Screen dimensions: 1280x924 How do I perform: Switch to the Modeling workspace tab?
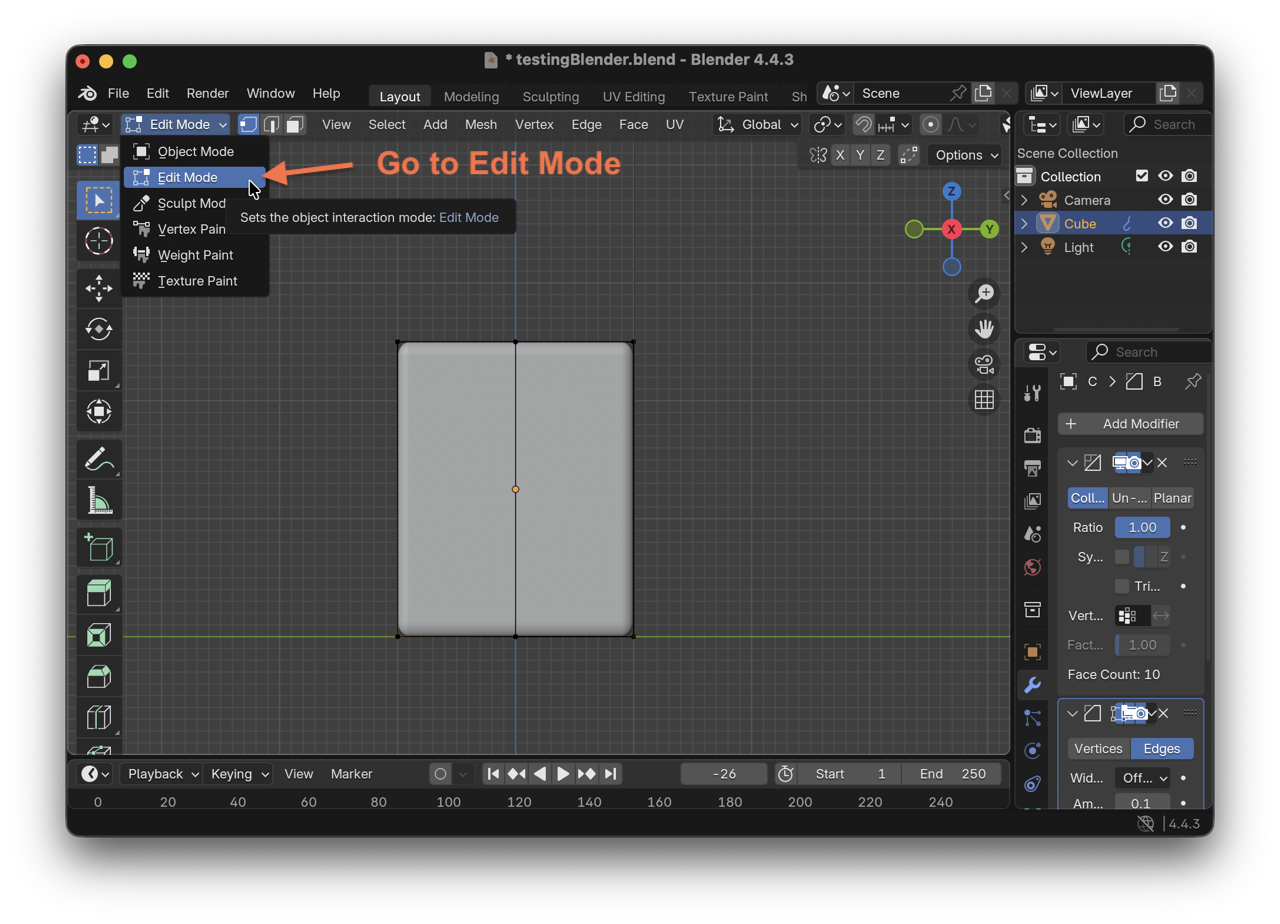pos(470,97)
